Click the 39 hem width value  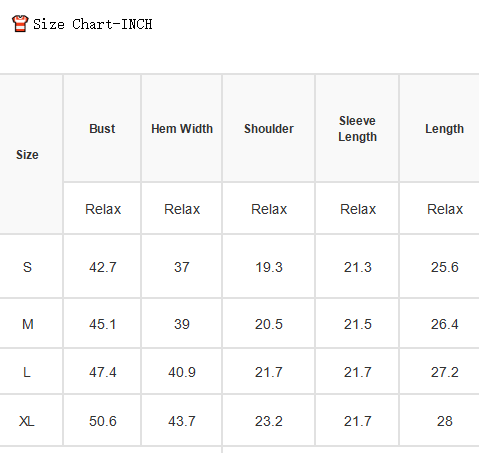pos(182,324)
